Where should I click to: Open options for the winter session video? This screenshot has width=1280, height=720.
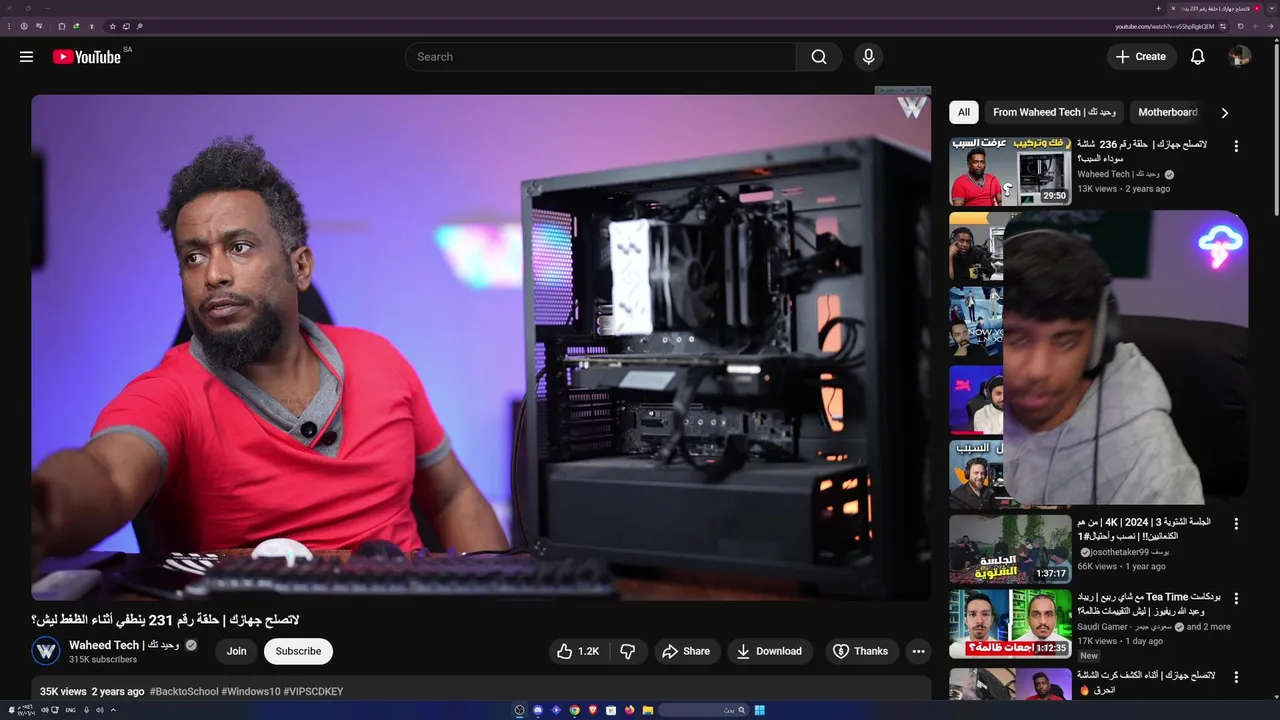point(1236,524)
